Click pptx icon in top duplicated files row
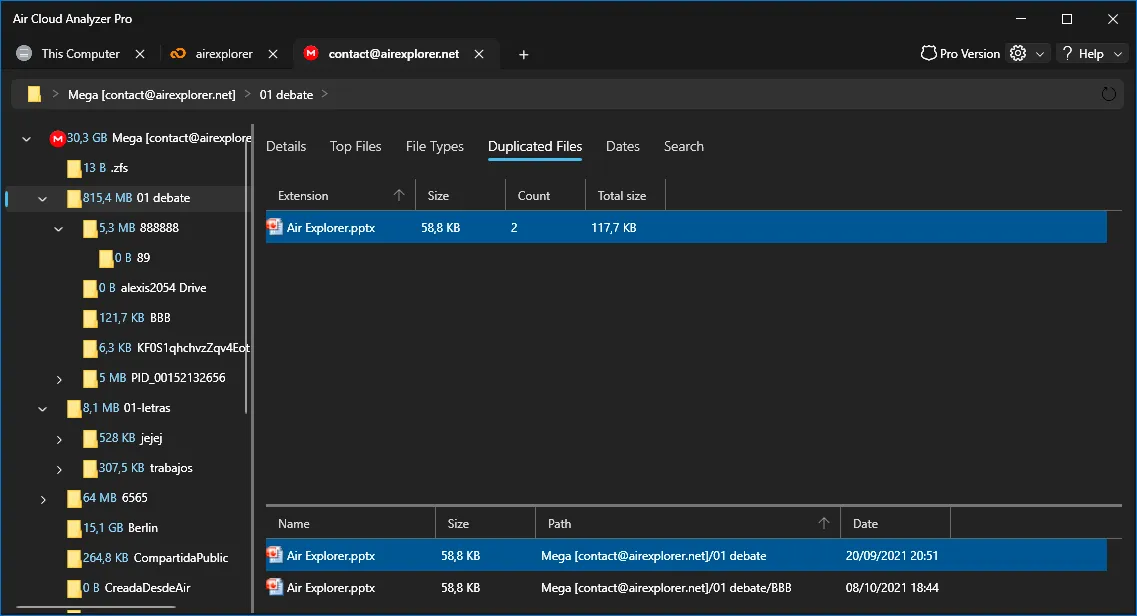The image size is (1137, 616). pos(274,227)
